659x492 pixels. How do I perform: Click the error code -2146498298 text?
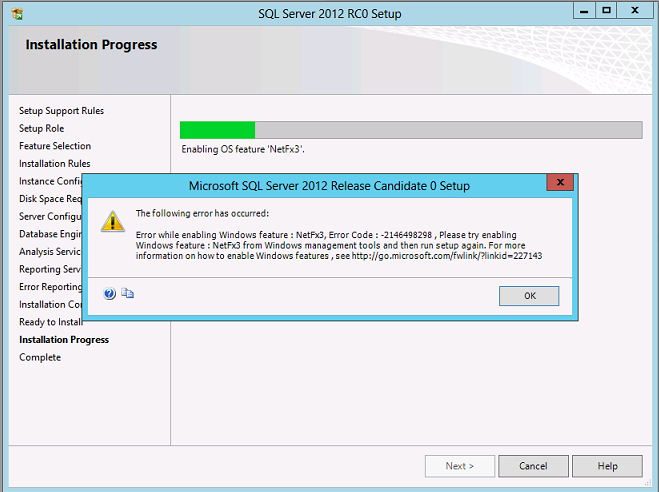pyautogui.click(x=406, y=235)
